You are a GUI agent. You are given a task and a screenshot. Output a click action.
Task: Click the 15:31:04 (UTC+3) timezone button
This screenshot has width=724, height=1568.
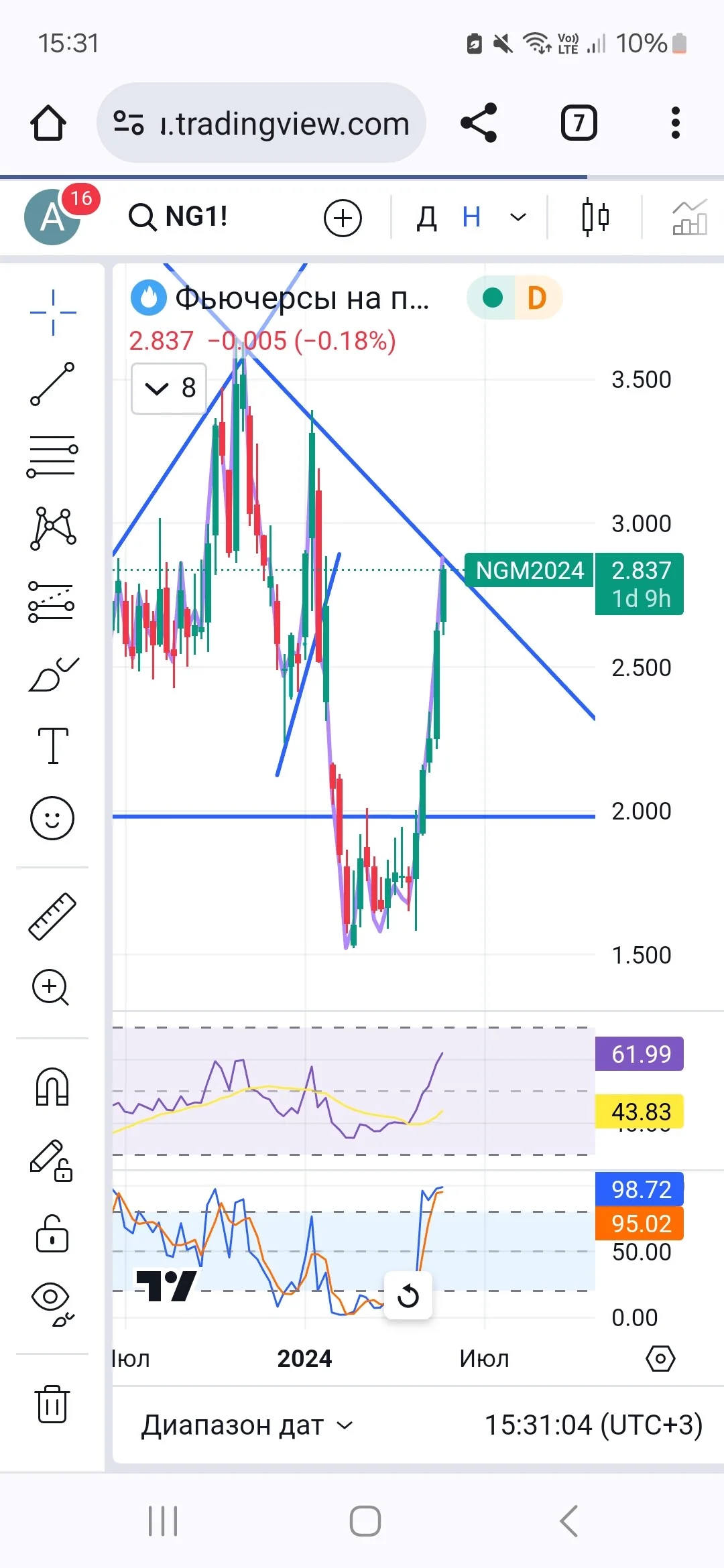(593, 1425)
